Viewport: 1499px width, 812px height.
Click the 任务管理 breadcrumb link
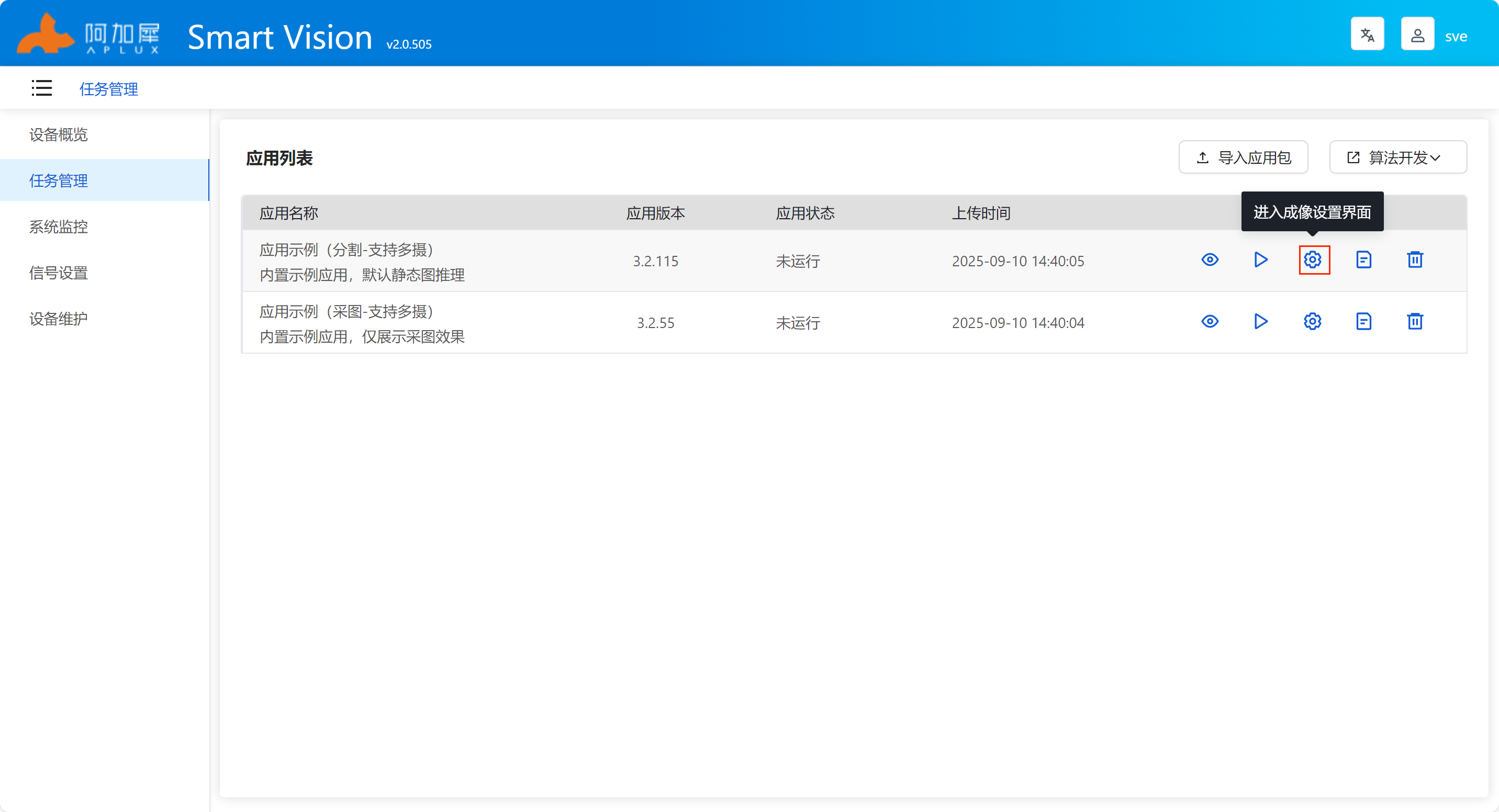coord(109,88)
